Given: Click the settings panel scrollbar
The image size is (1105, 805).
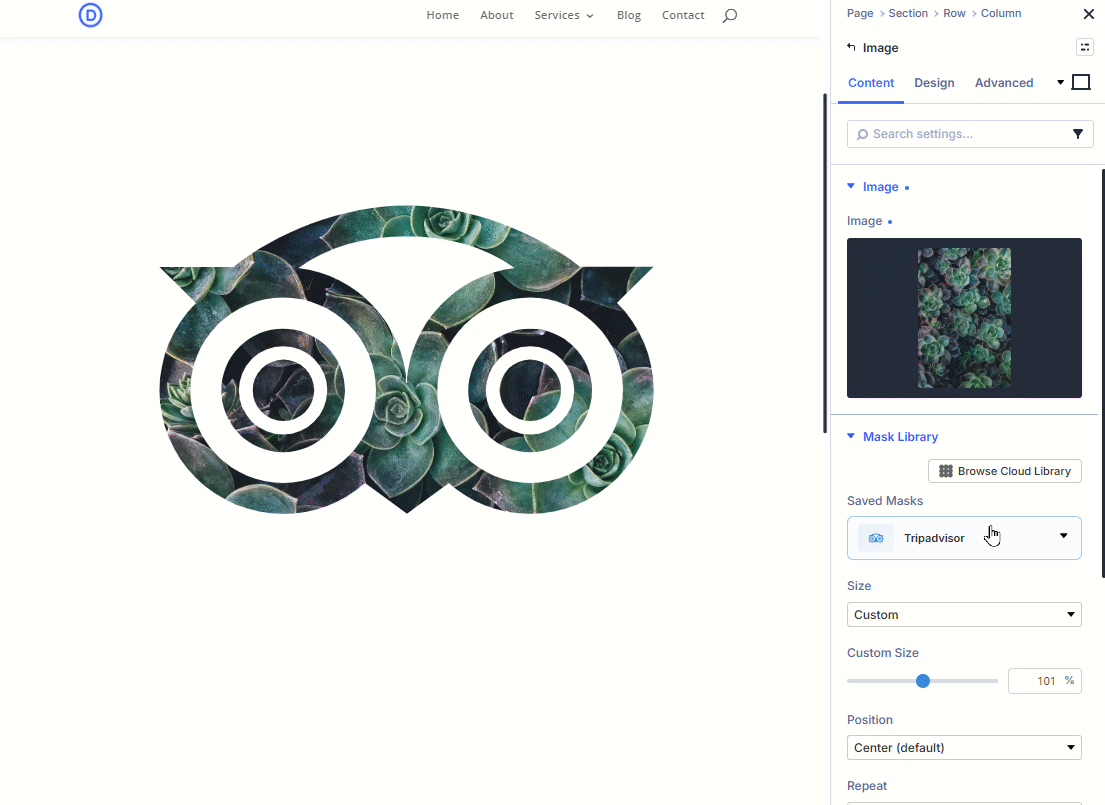Looking at the screenshot, I should click(1102, 372).
